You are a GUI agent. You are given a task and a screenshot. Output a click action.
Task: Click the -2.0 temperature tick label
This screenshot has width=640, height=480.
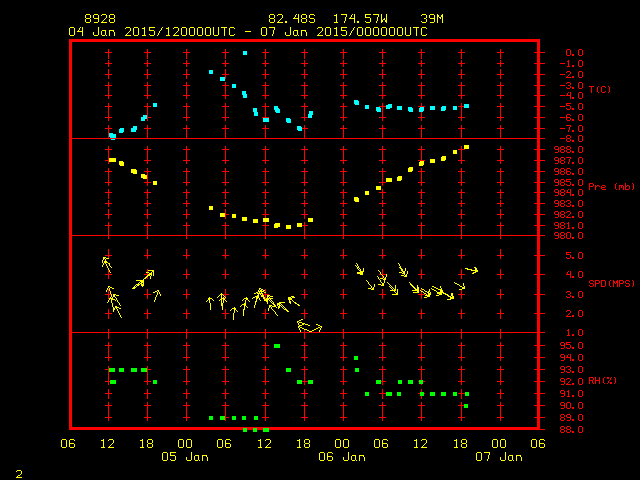[x=571, y=75]
